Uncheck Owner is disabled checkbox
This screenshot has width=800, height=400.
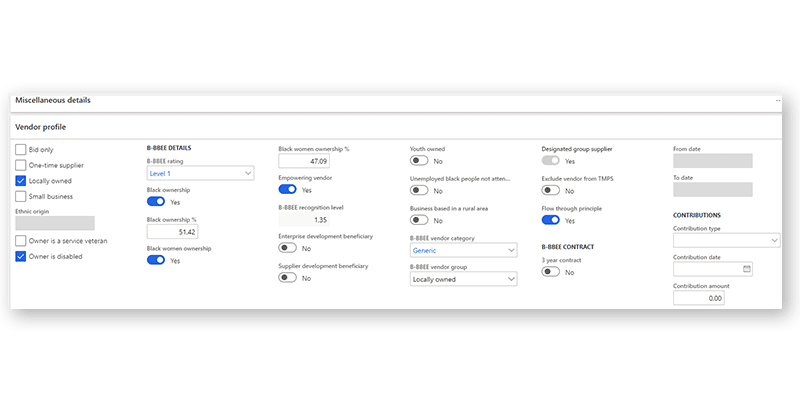(22, 256)
